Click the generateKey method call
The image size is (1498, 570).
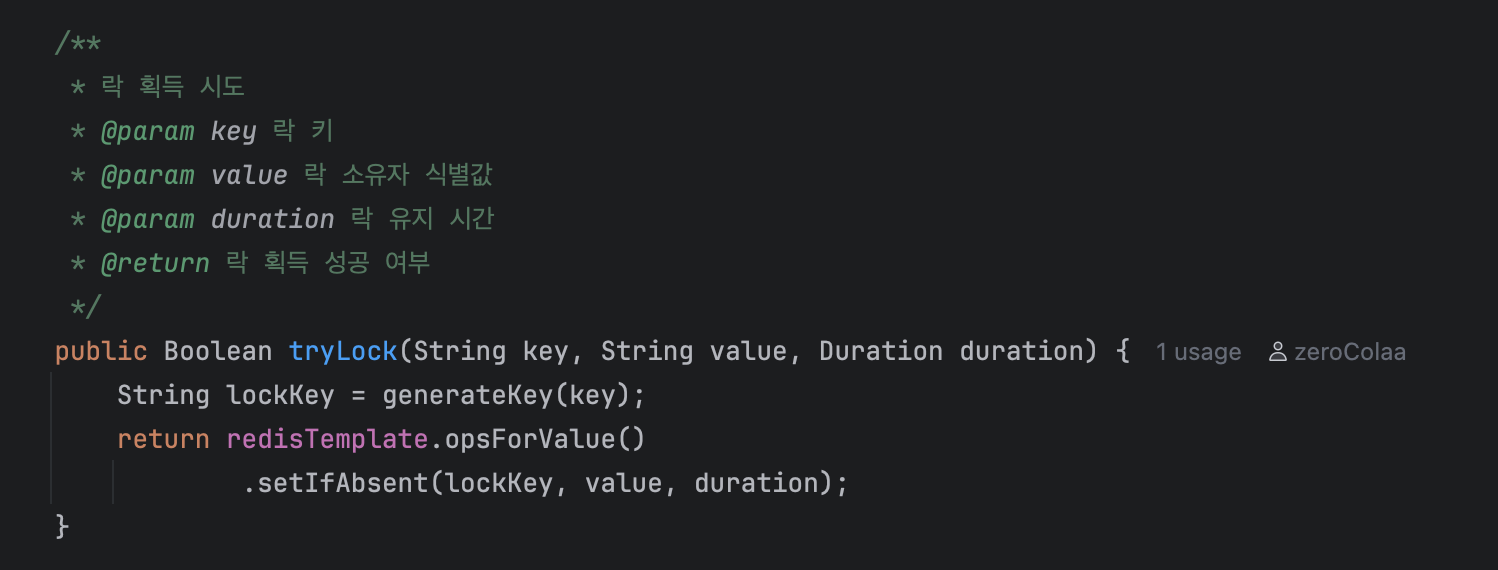click(468, 396)
